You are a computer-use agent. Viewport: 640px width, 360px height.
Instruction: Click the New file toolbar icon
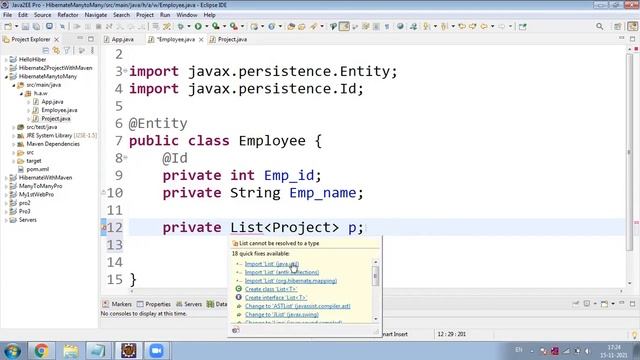coord(8,27)
